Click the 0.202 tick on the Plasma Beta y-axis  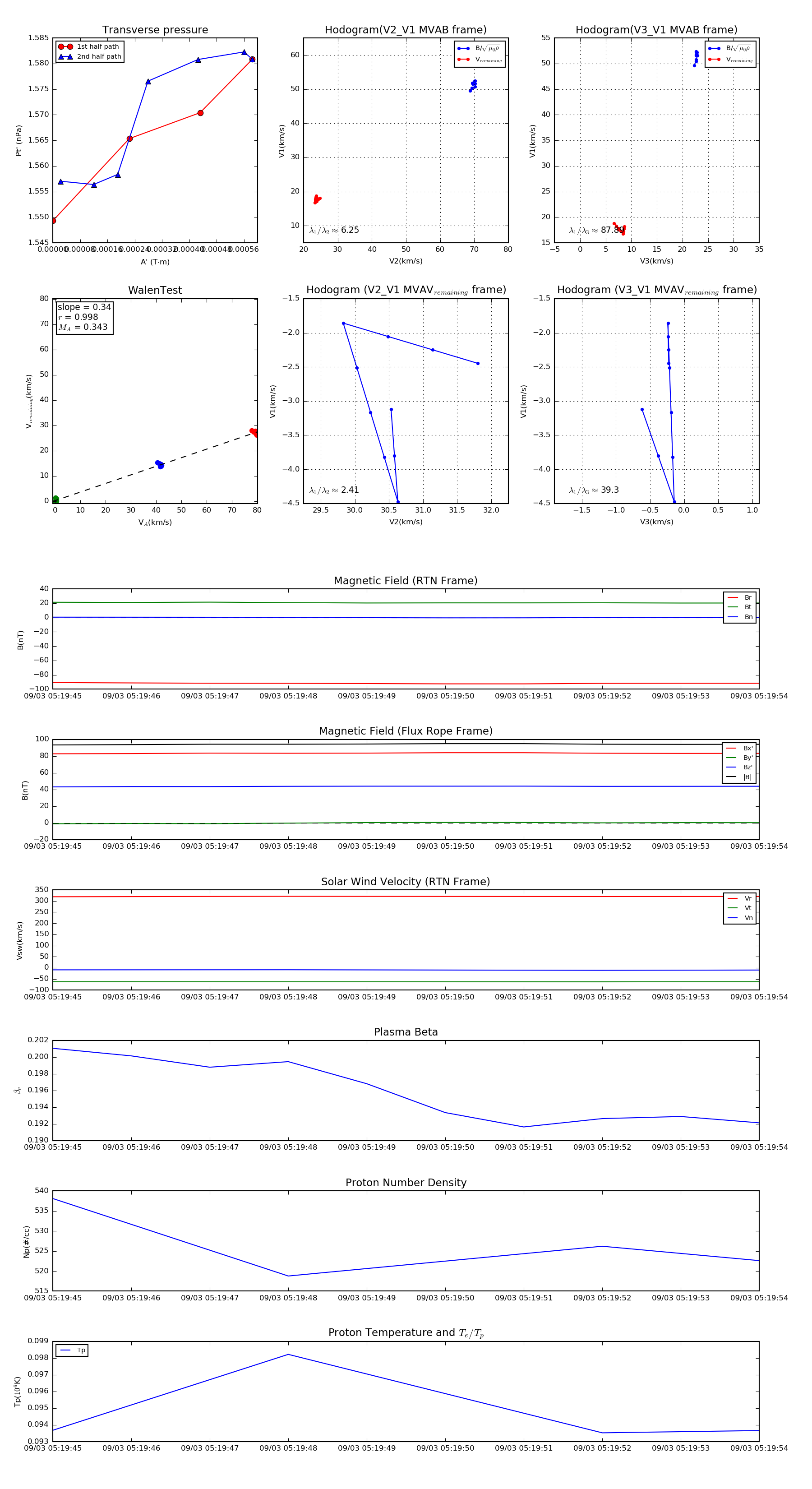38,1040
